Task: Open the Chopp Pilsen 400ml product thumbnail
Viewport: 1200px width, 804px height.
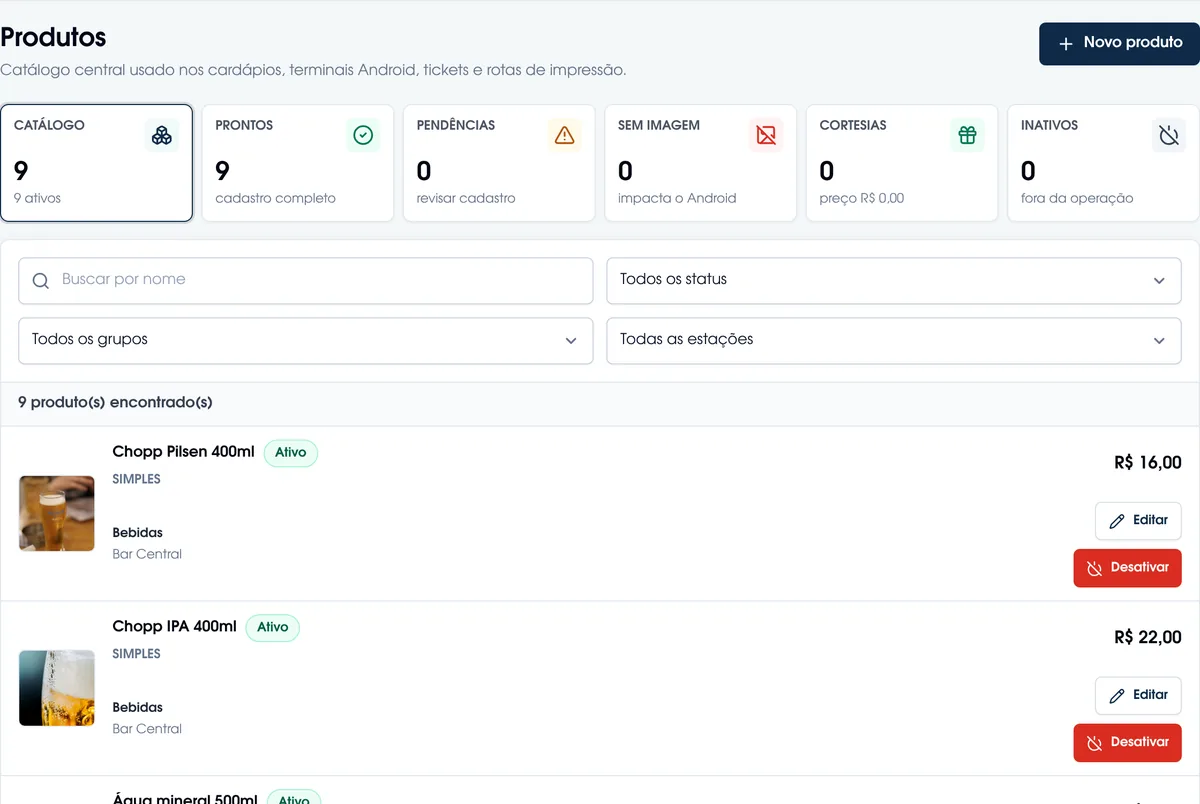Action: pyautogui.click(x=57, y=513)
